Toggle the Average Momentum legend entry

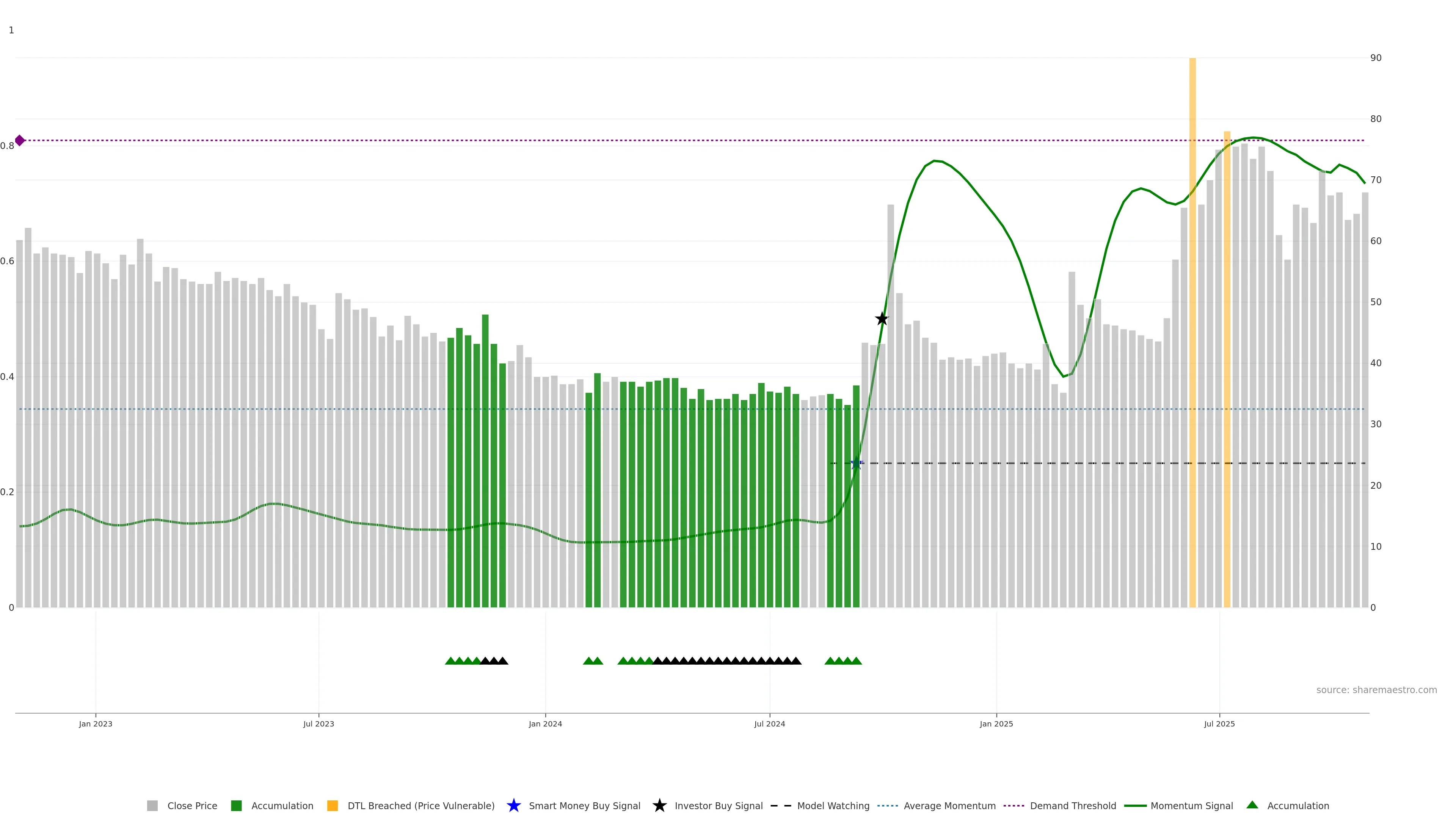tap(949, 805)
